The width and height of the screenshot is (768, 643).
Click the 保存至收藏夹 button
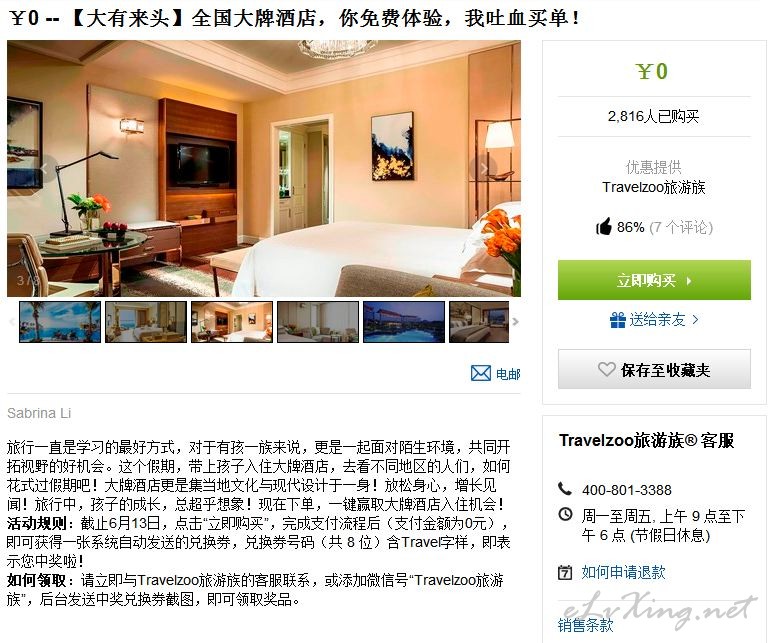click(654, 369)
